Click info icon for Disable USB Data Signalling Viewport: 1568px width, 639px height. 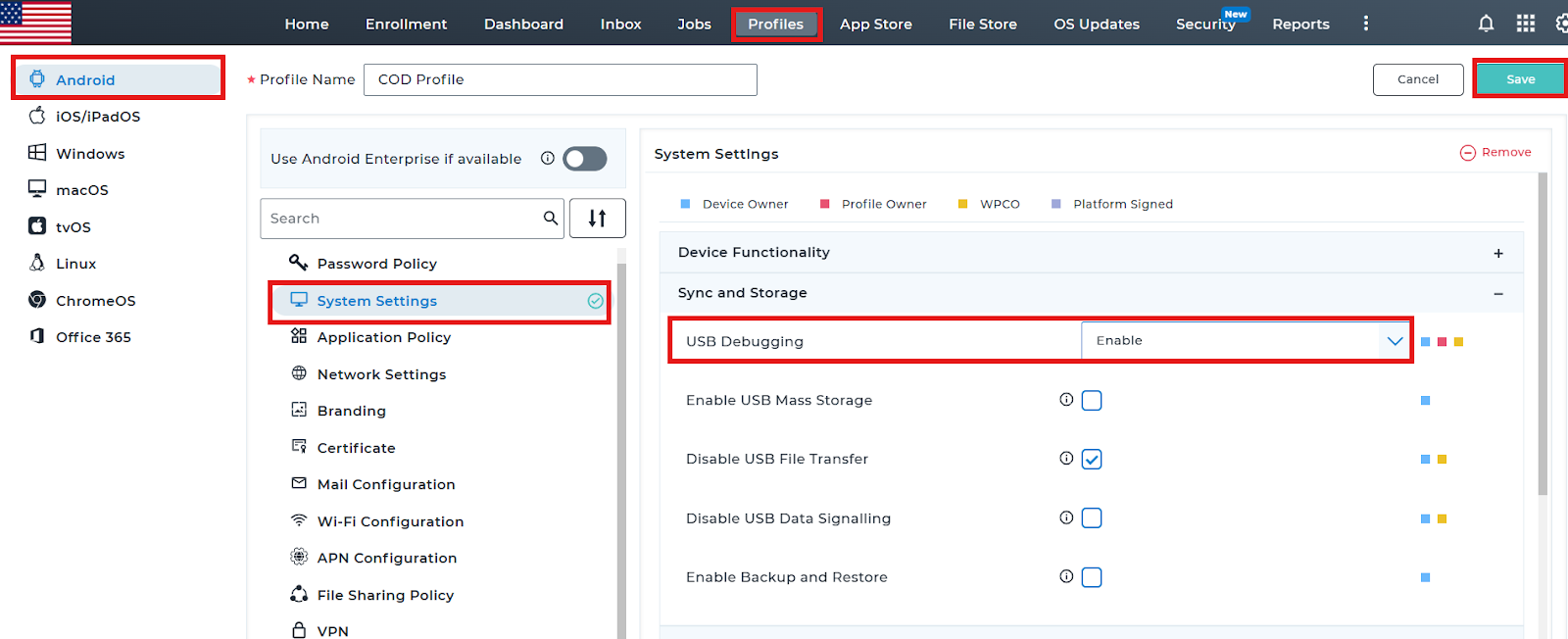click(x=1066, y=517)
